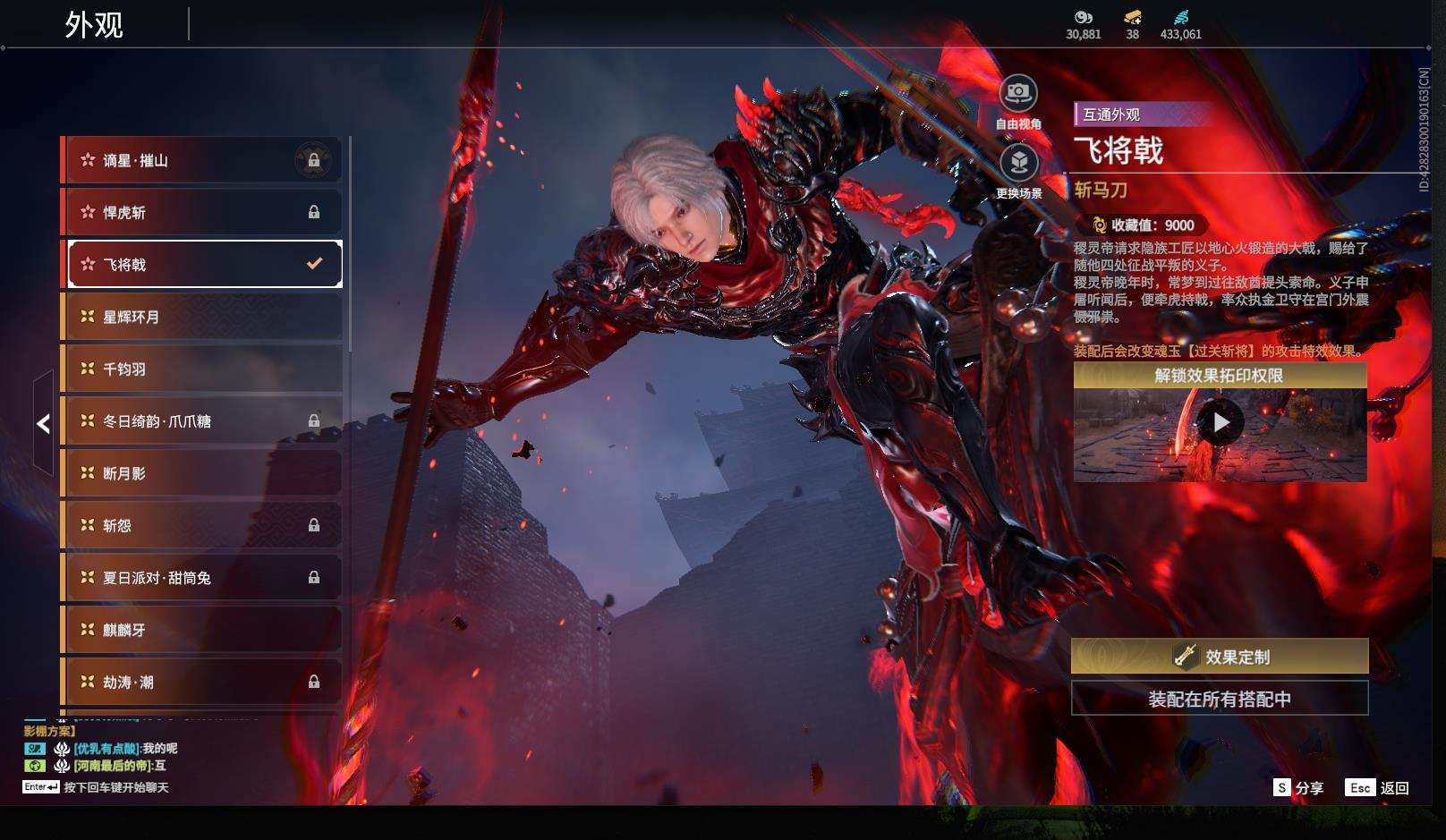
Task: Click the lock icon on 冬日绮韵·爪爪糖
Action: pos(314,421)
